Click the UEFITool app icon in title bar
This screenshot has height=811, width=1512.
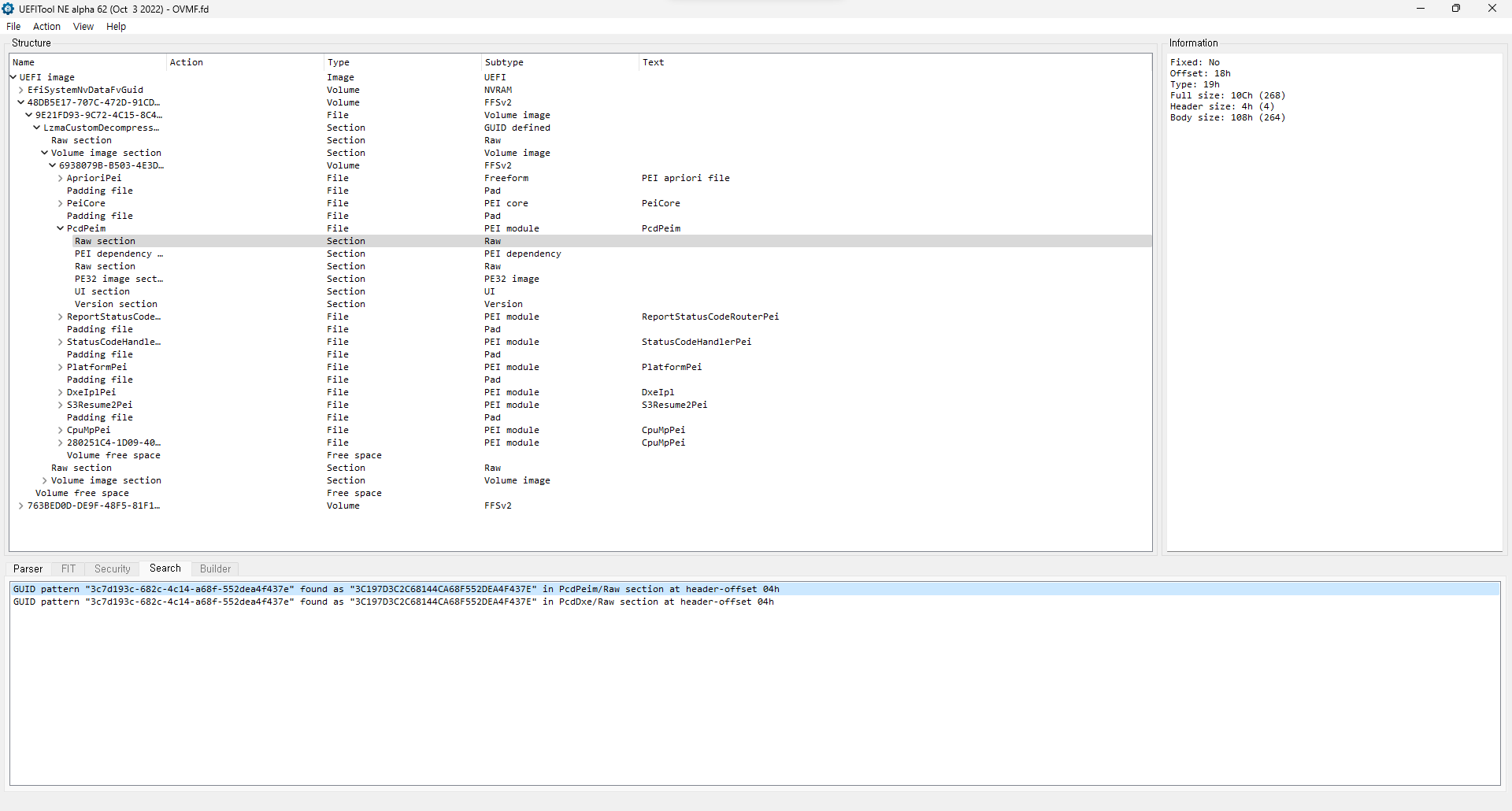[9, 9]
